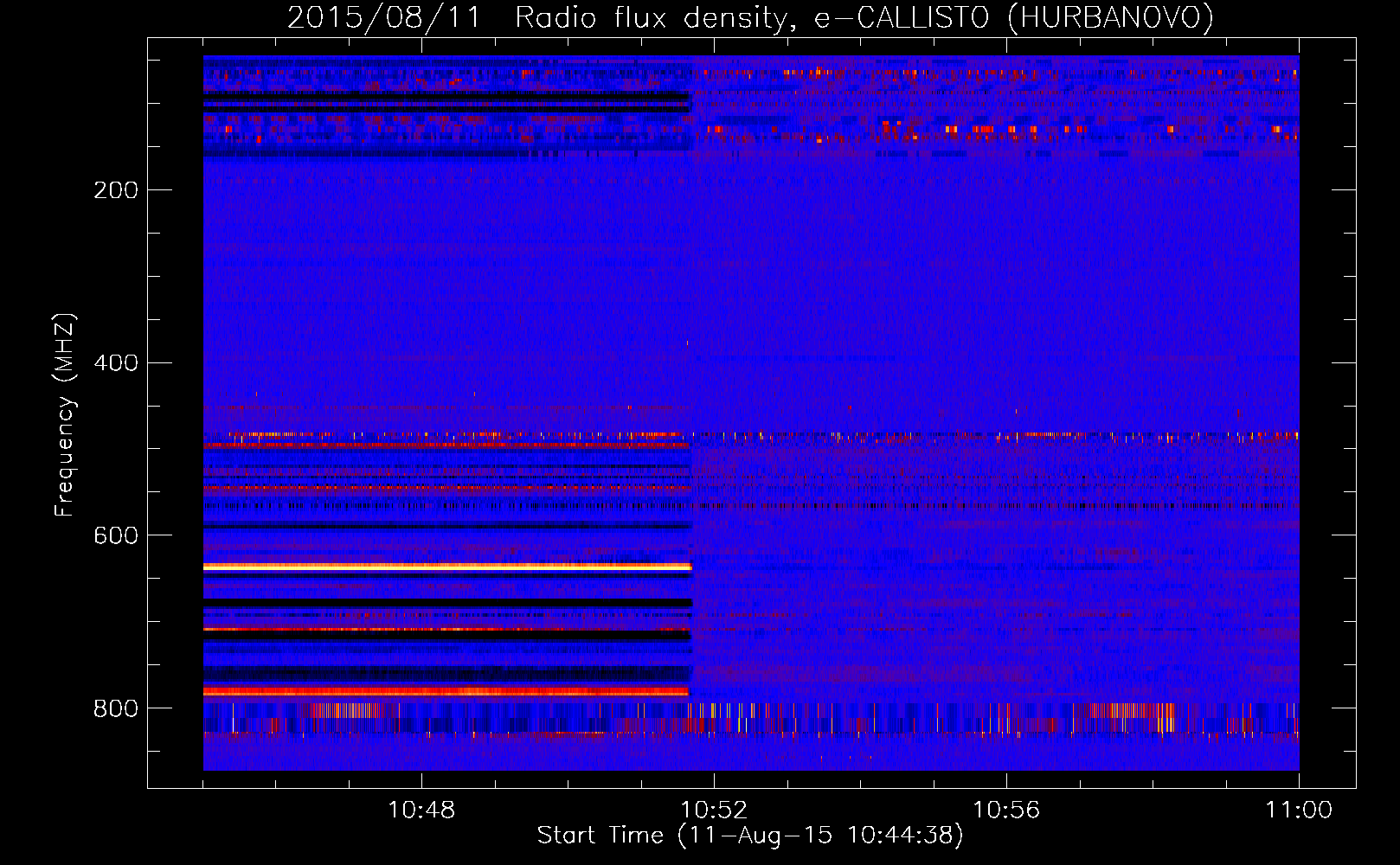The image size is (1400, 865).
Task: Click the plot title containing HURBANOVO
Action: tap(750, 17)
